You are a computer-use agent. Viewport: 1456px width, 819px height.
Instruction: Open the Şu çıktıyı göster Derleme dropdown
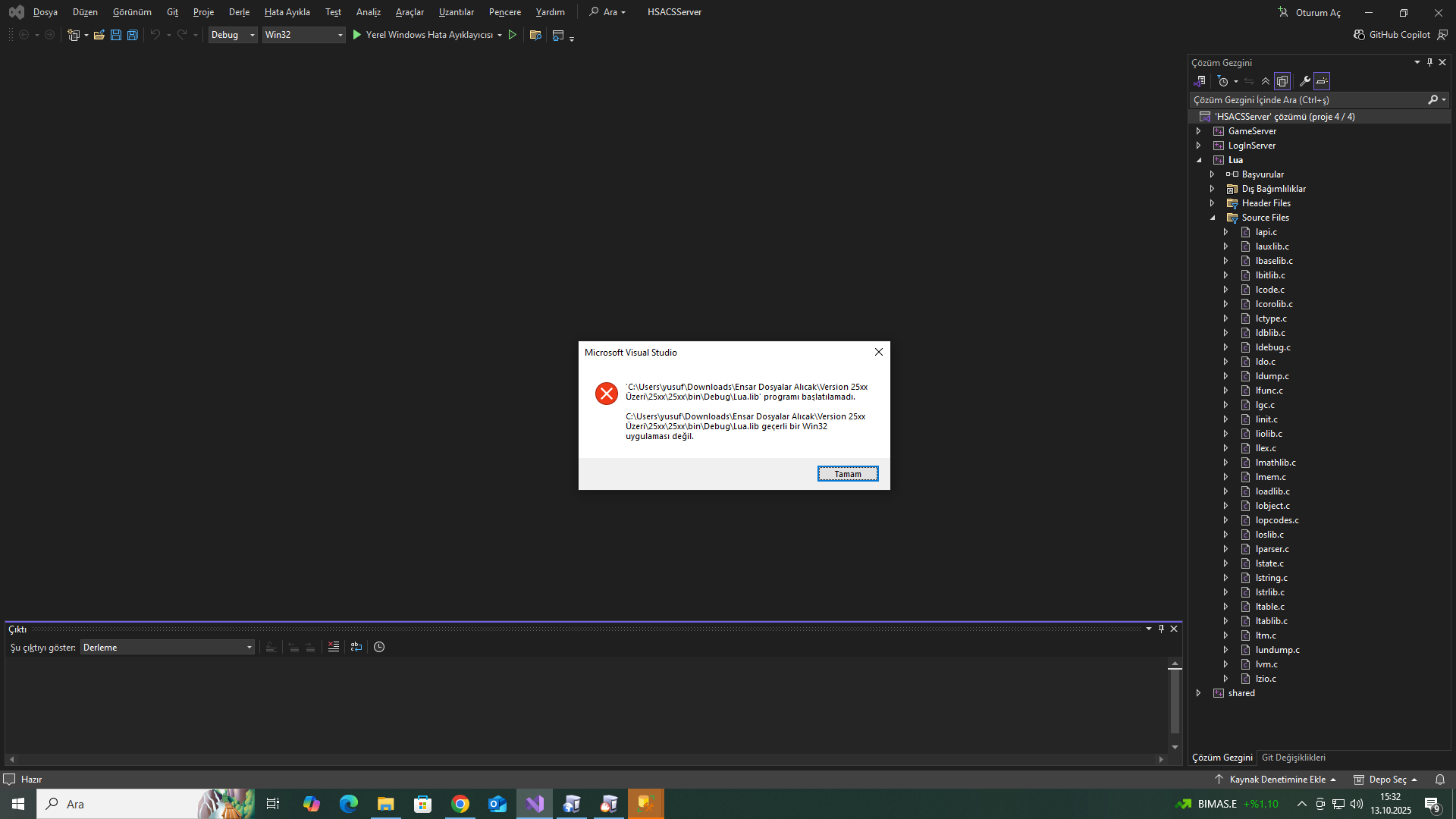click(167, 647)
